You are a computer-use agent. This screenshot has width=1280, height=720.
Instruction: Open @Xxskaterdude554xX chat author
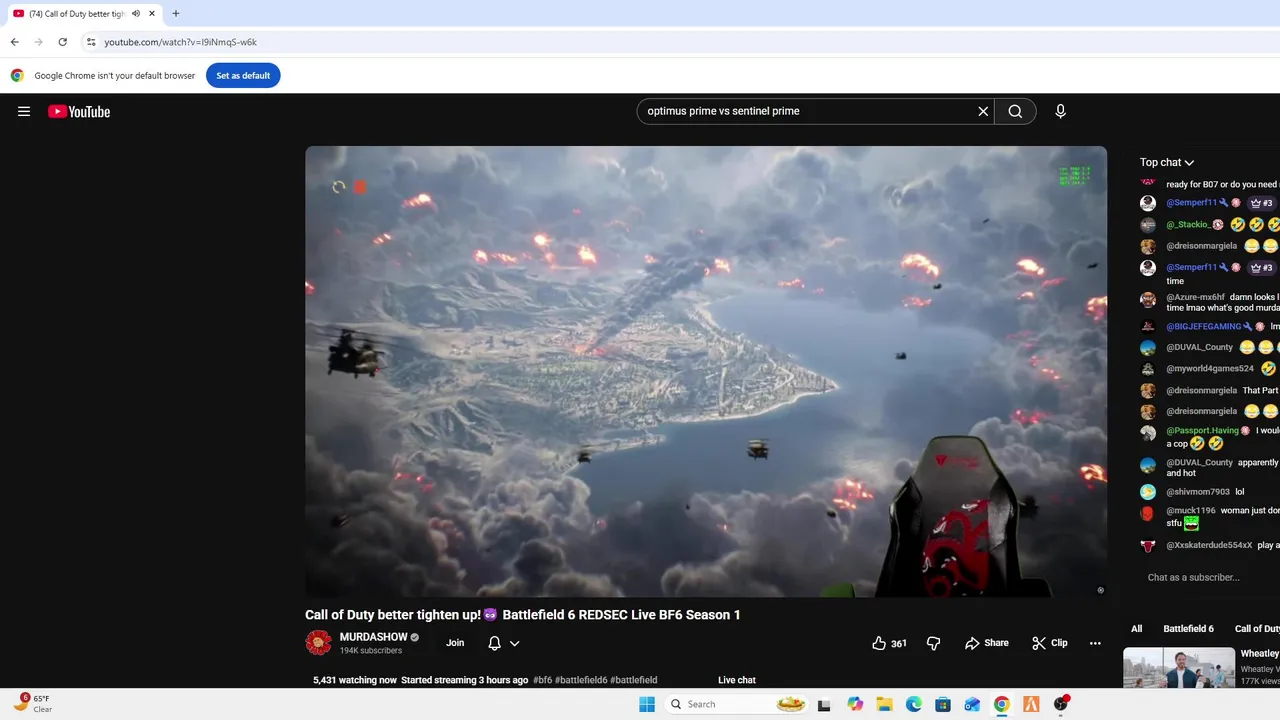point(1209,545)
